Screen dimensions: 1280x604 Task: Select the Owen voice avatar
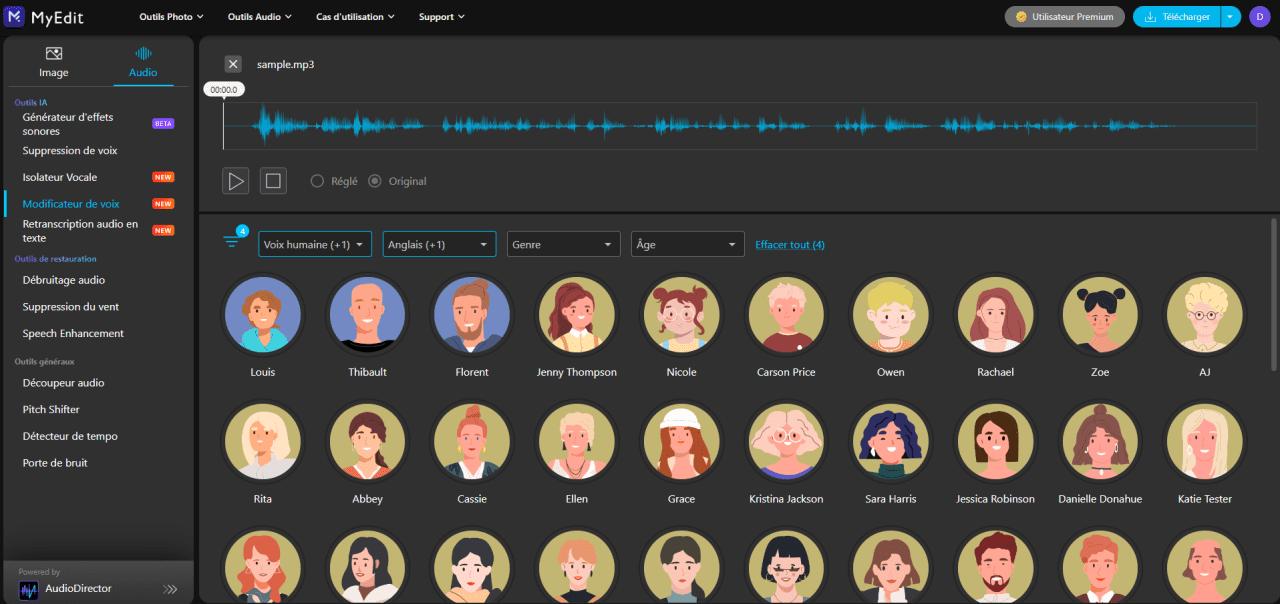point(890,314)
